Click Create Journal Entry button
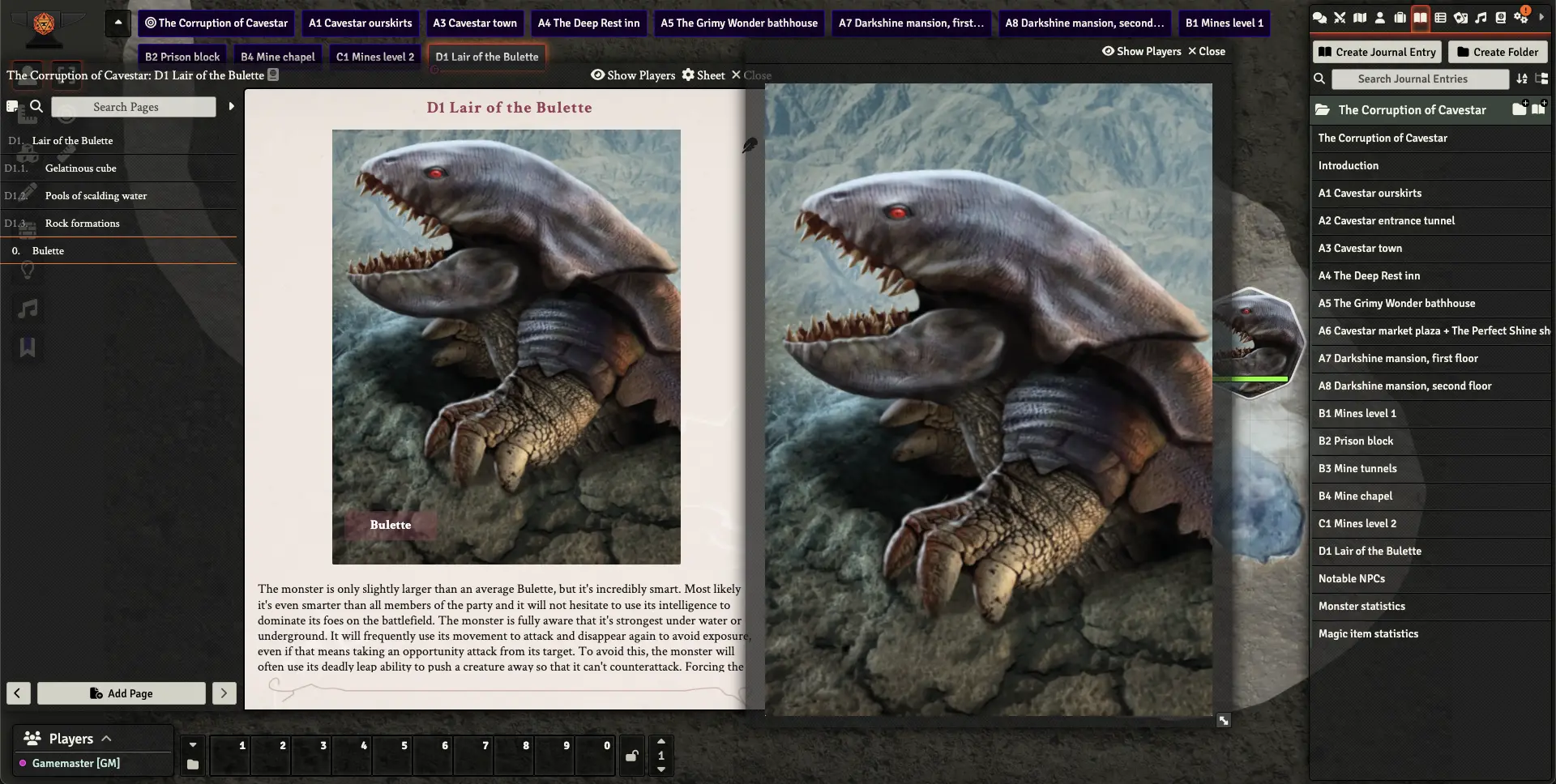 coord(1377,52)
